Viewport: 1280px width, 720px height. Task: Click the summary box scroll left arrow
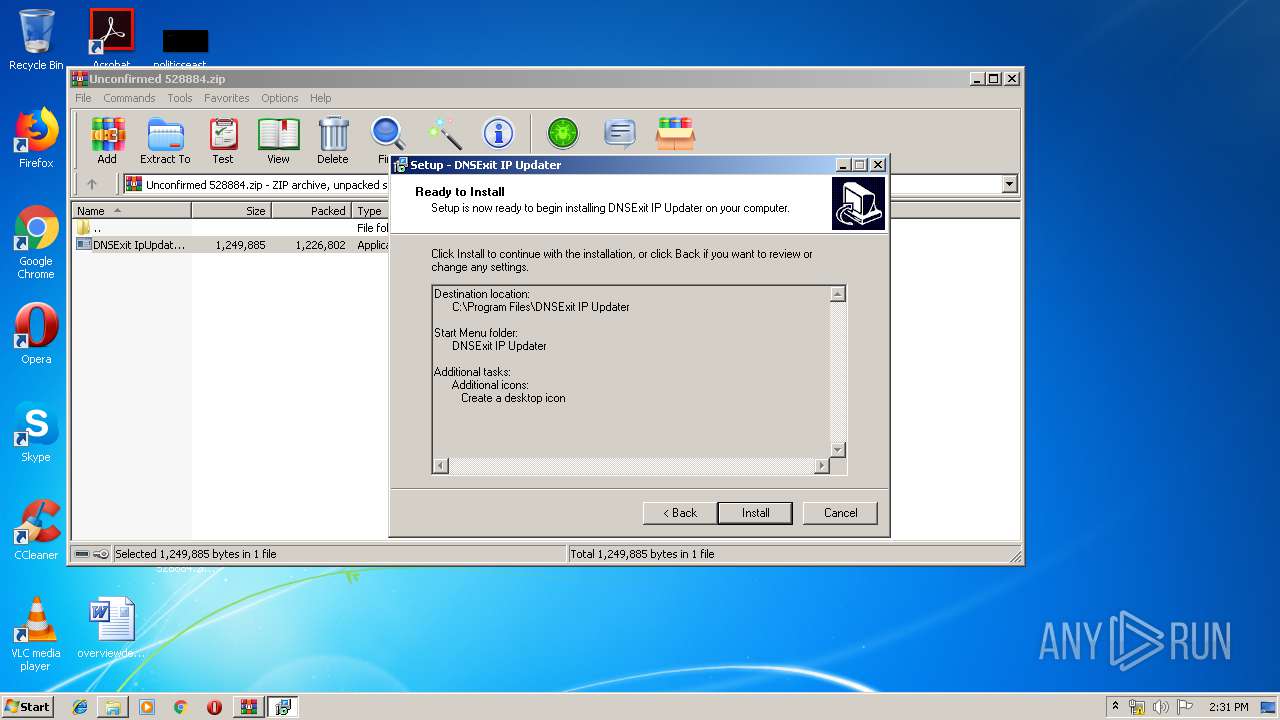[x=441, y=466]
